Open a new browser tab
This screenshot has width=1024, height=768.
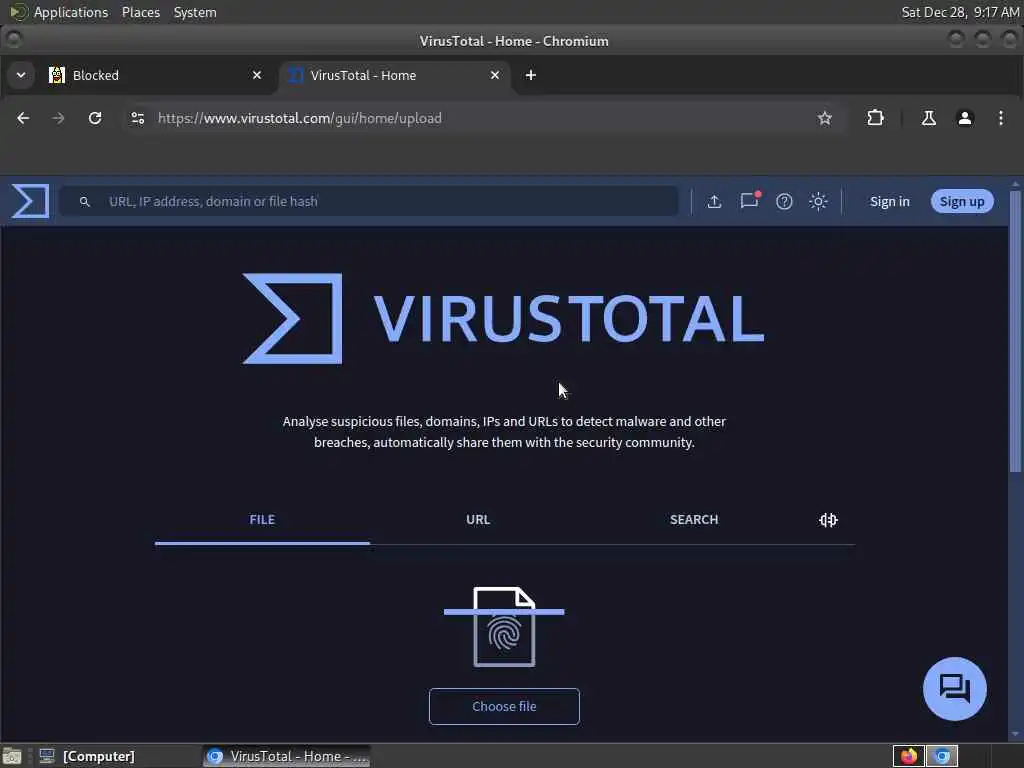tap(531, 75)
